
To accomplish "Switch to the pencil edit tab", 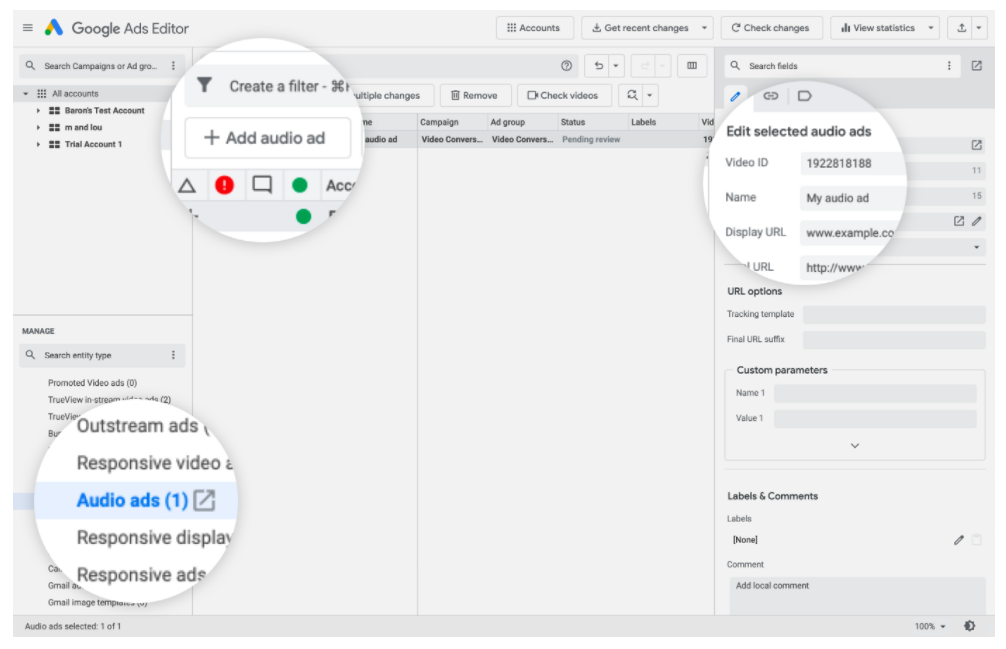I will (735, 96).
